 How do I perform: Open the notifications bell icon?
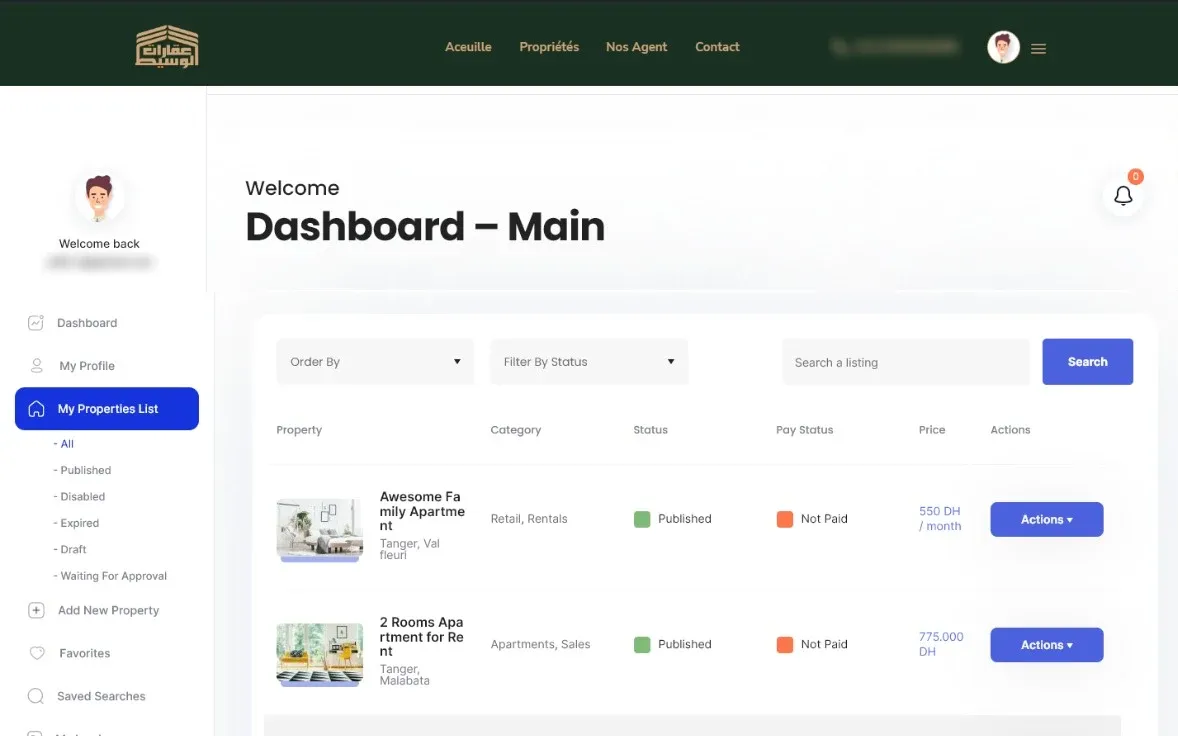[x=1123, y=195]
